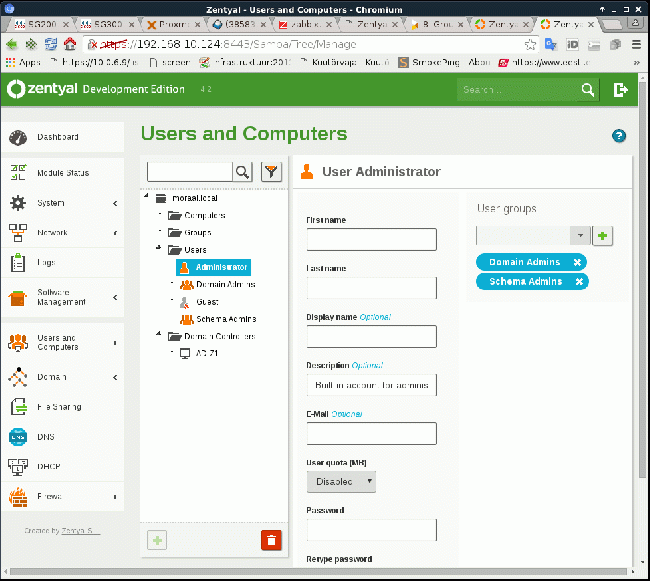The height and width of the screenshot is (581, 650).
Task: Add user to group with plus icon
Action: pyautogui.click(x=602, y=236)
